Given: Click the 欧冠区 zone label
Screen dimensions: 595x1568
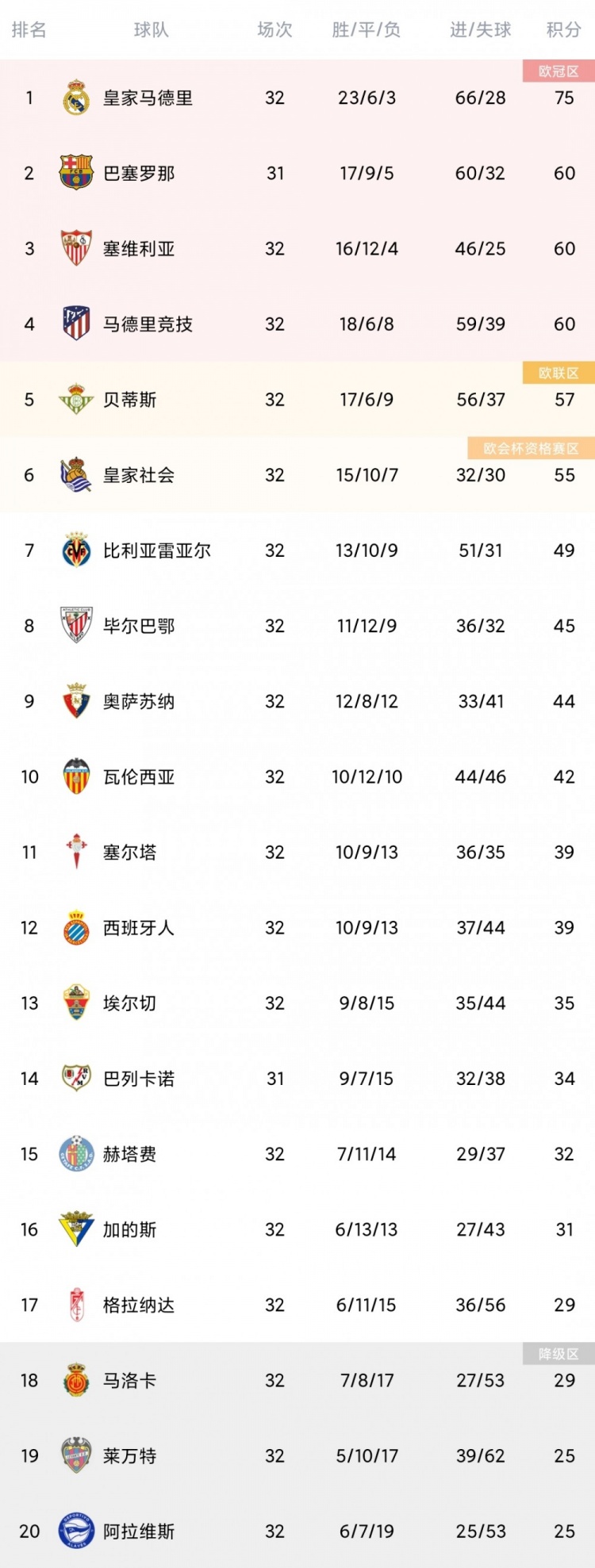Looking at the screenshot, I should click(x=559, y=71).
